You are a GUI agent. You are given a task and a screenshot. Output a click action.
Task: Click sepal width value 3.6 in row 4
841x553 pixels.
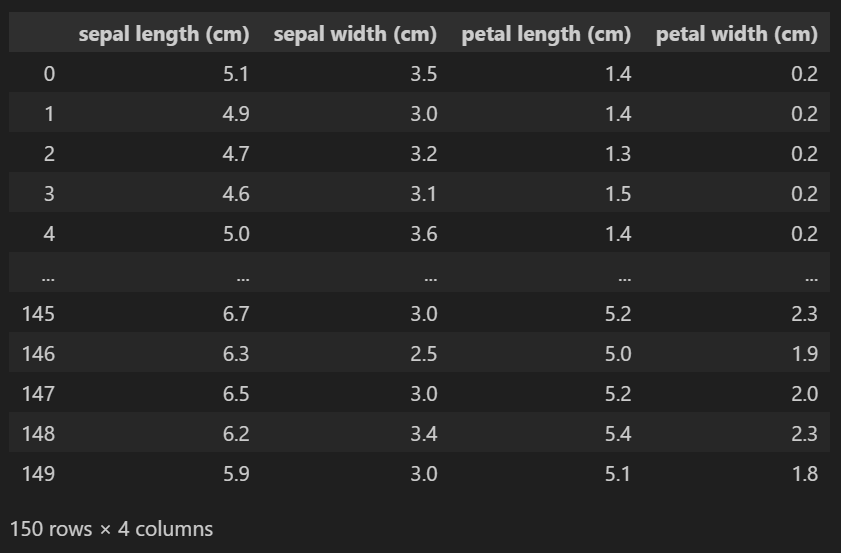click(424, 234)
